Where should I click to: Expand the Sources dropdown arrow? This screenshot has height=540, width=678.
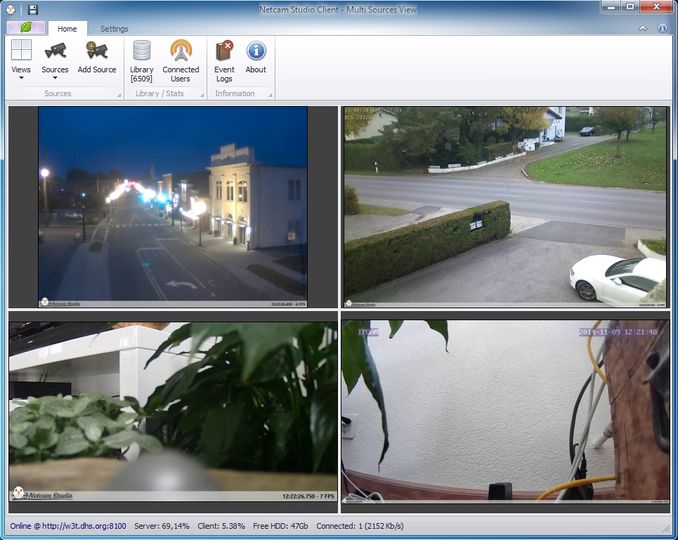tap(55, 78)
